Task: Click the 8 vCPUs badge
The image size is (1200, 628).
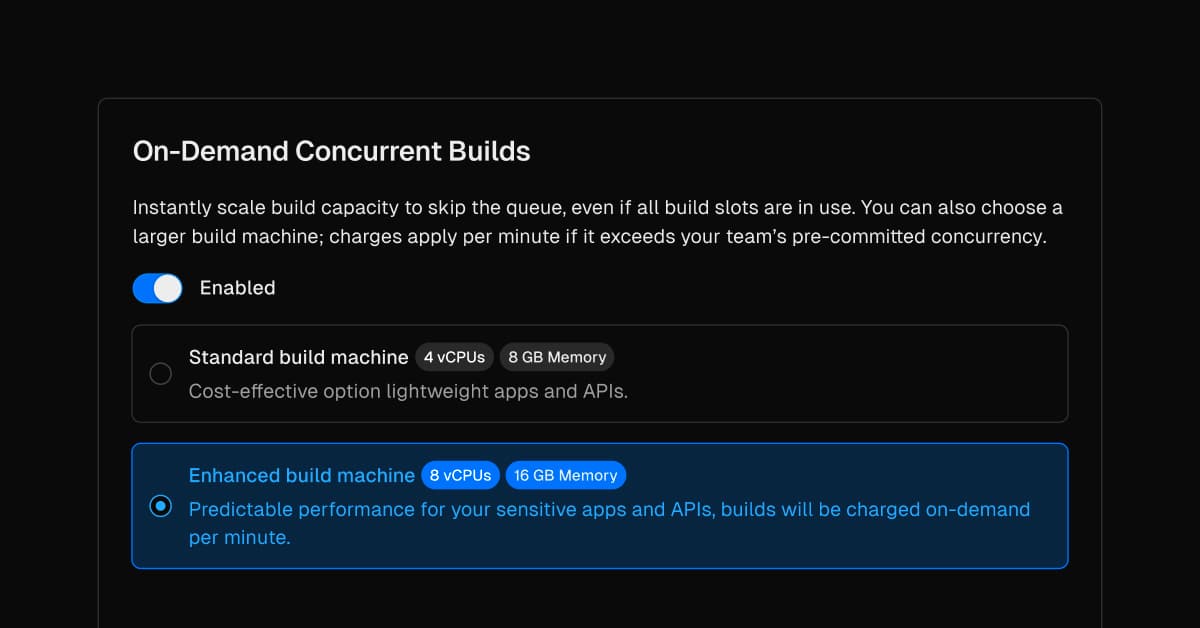Action: [460, 475]
